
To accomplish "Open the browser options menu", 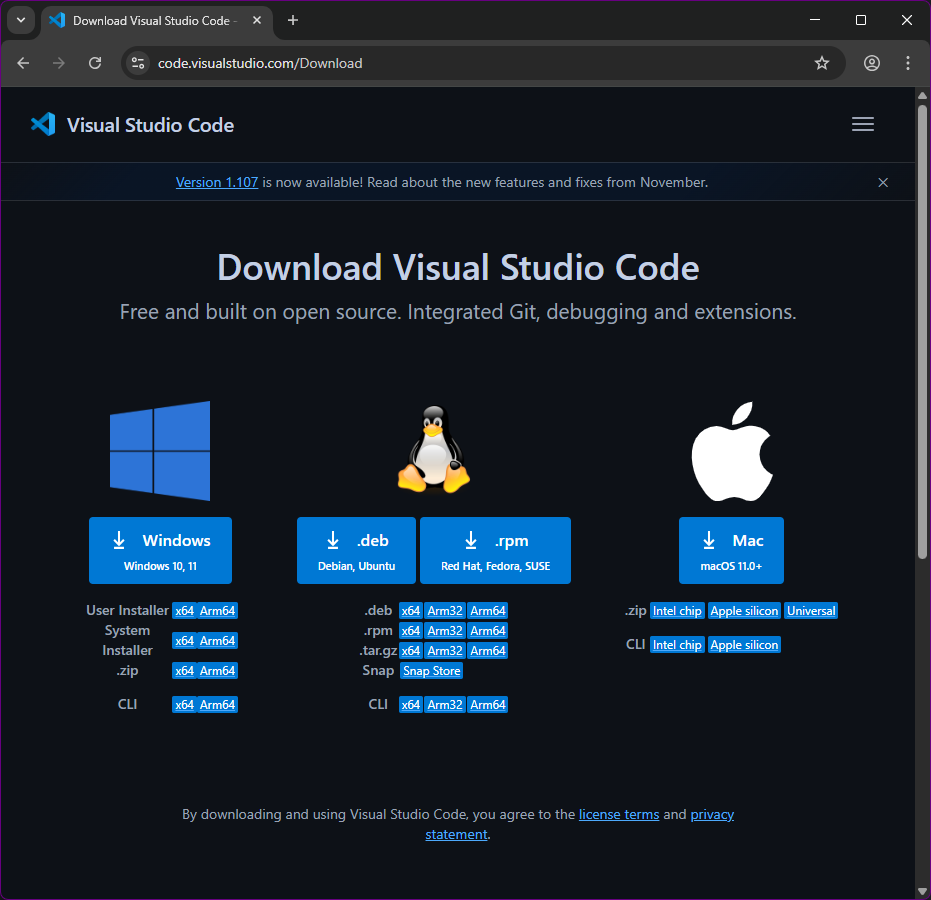I will (x=908, y=62).
